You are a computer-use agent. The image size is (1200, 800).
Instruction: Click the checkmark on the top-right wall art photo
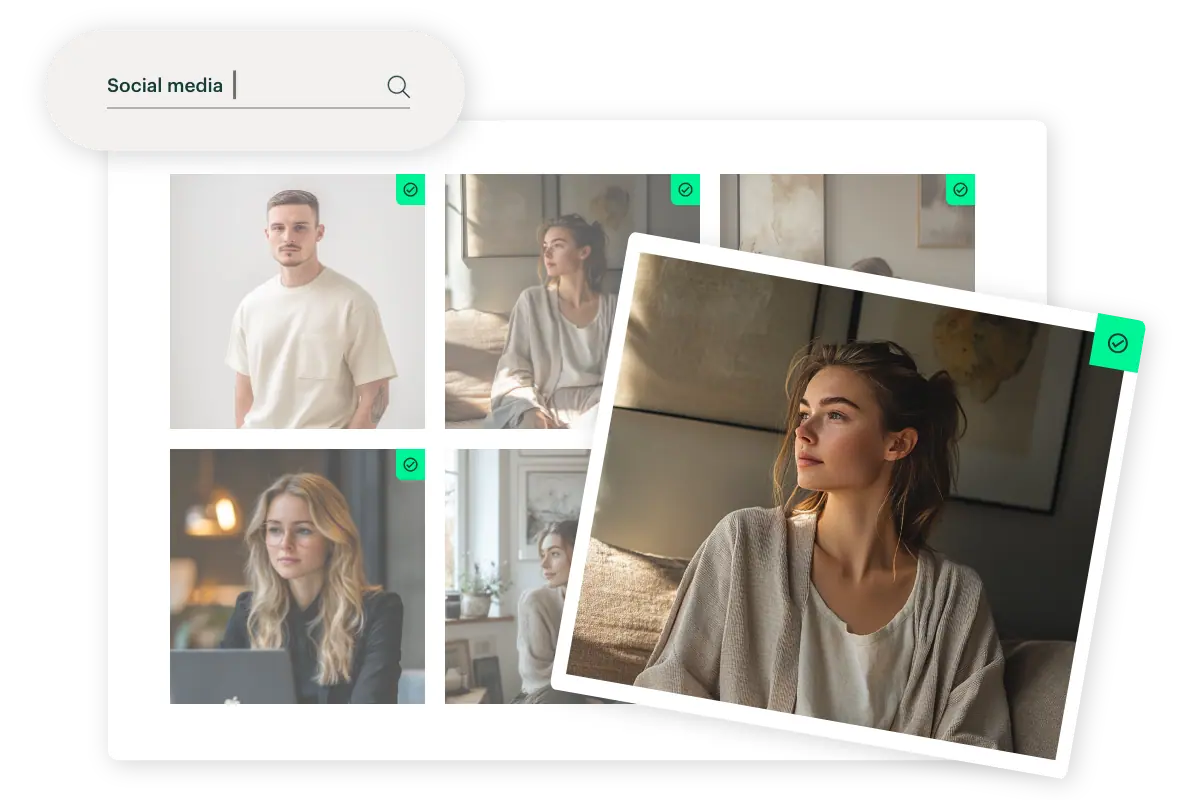coord(961,190)
